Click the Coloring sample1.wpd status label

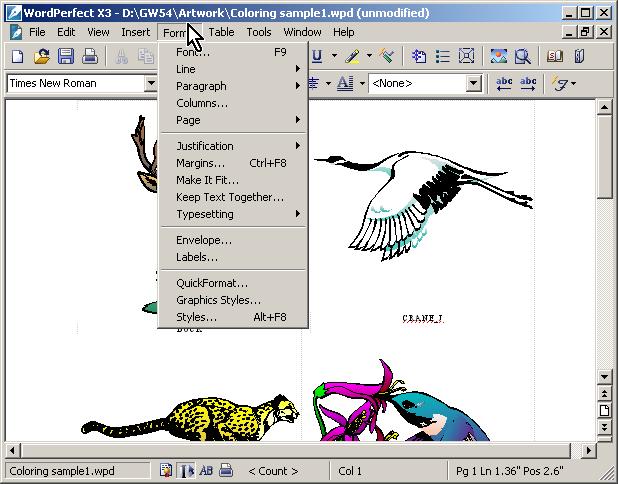(78, 471)
